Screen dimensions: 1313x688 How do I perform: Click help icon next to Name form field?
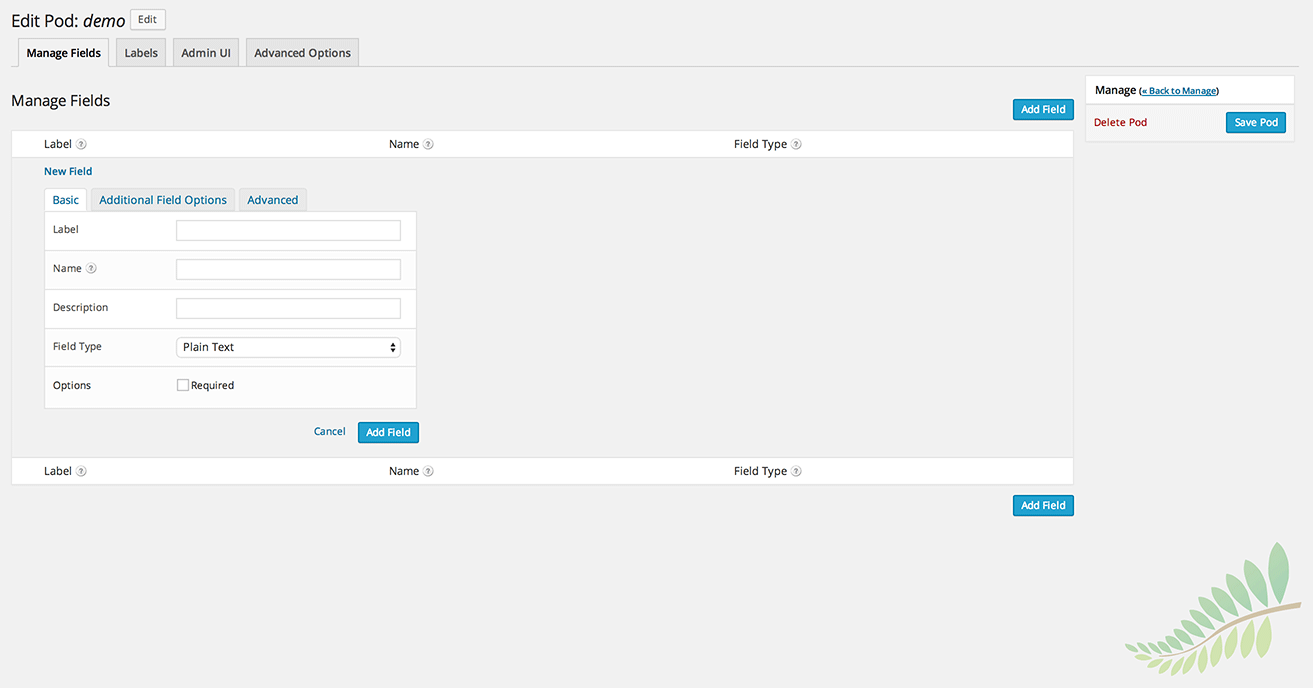click(x=91, y=269)
